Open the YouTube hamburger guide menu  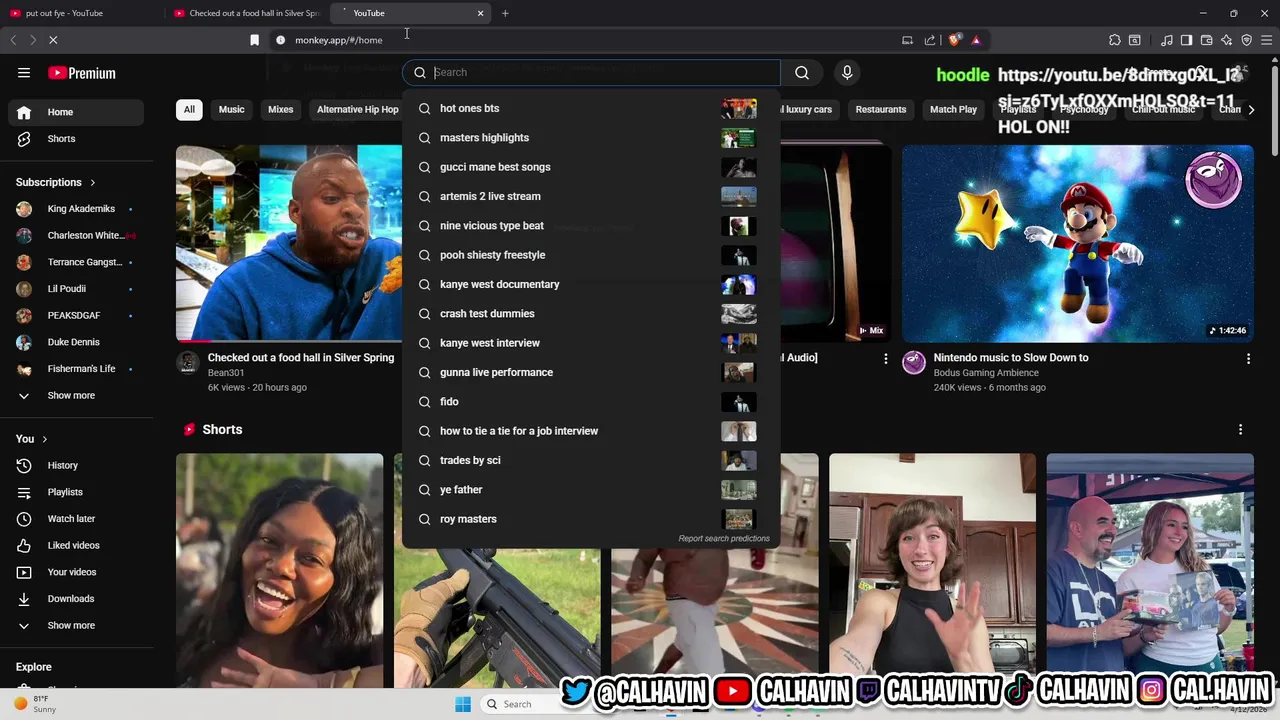(x=24, y=73)
